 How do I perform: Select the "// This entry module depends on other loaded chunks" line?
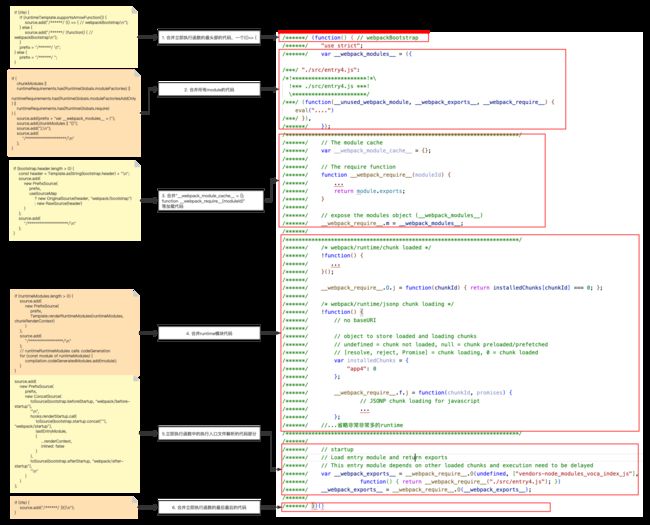(457, 465)
